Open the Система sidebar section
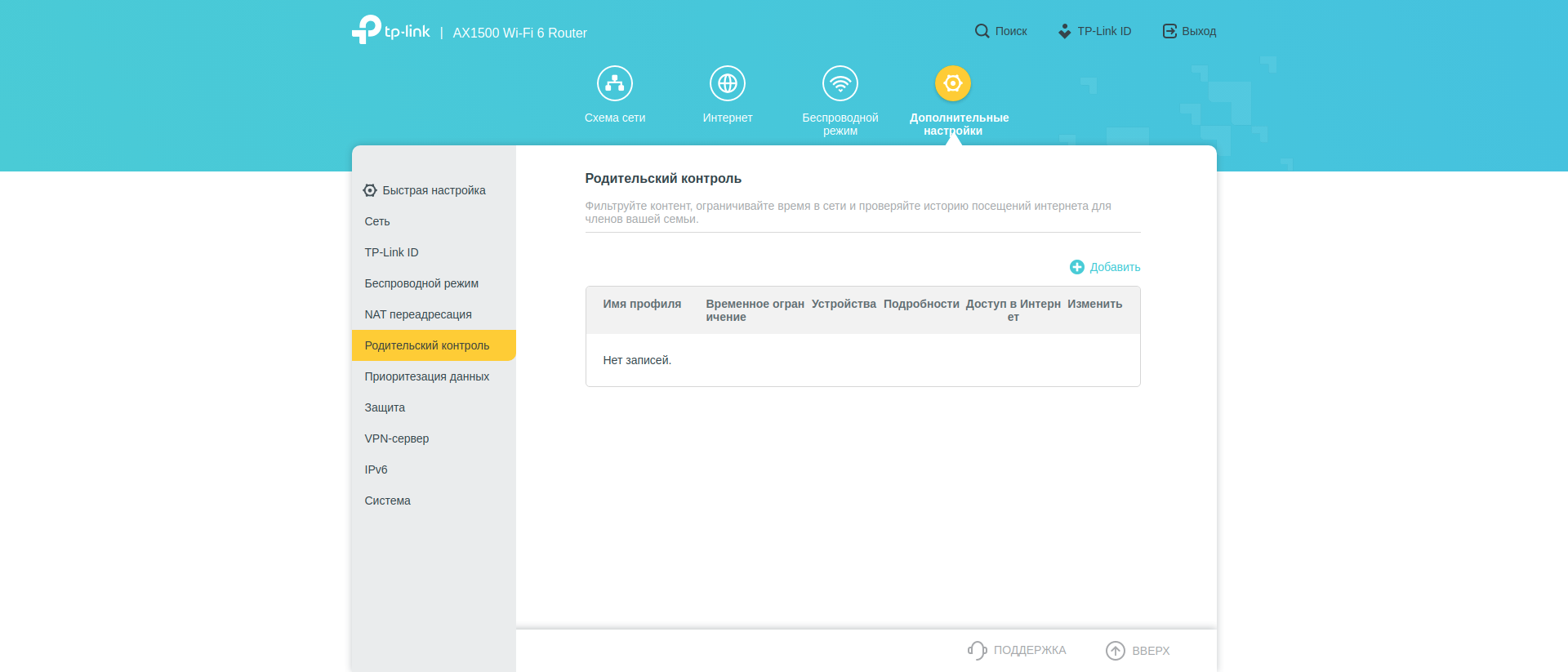The image size is (1568, 672). click(388, 501)
